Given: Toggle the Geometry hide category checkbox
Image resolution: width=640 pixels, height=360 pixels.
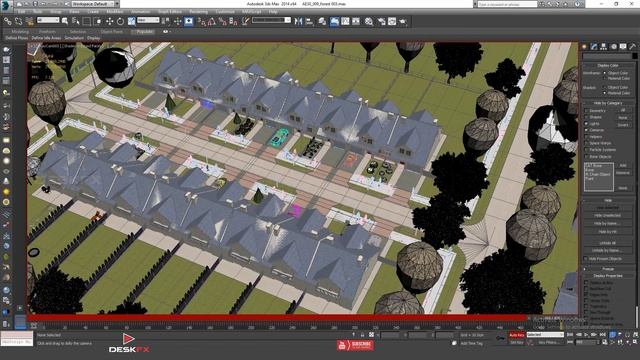Looking at the screenshot, I should coord(587,111).
